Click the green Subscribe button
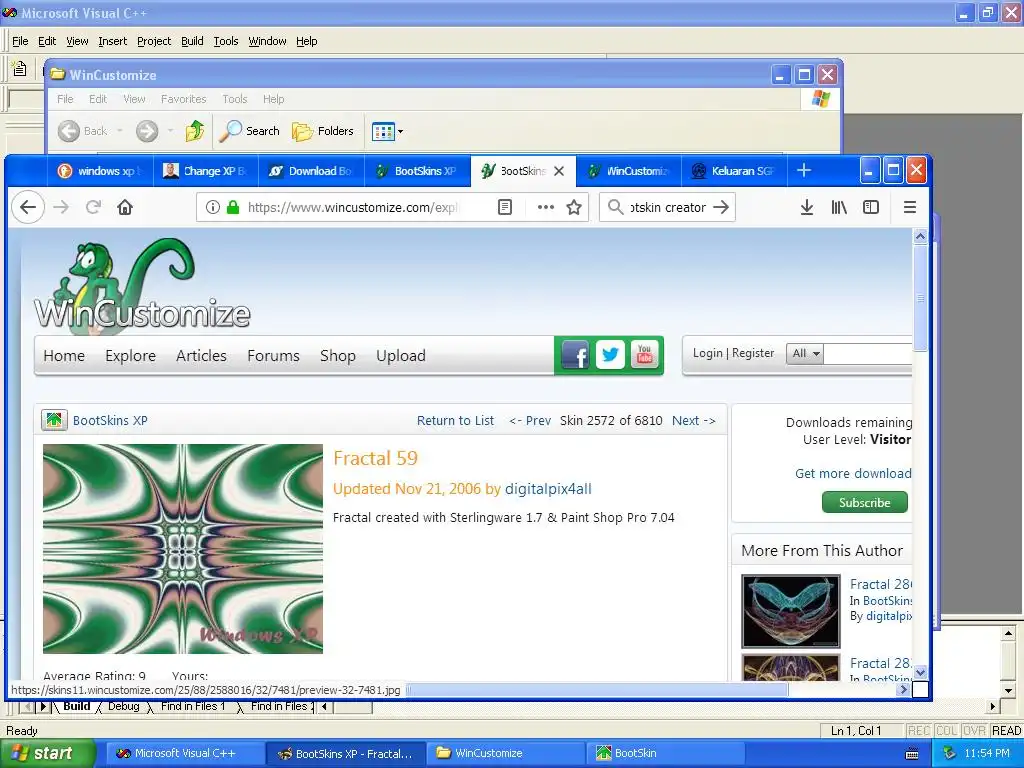This screenshot has width=1024, height=768. click(x=865, y=503)
